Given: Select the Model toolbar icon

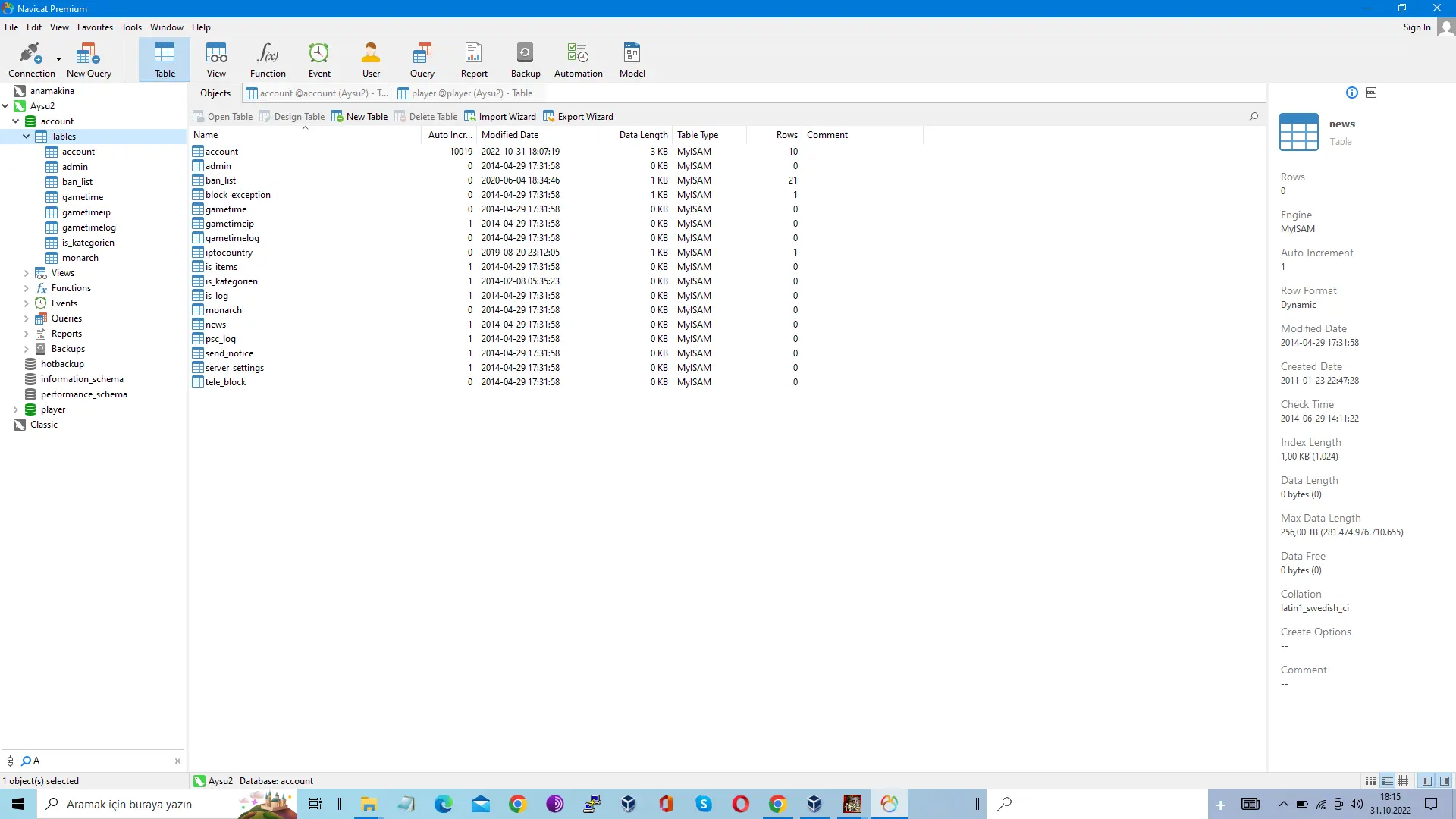Looking at the screenshot, I should pyautogui.click(x=632, y=60).
